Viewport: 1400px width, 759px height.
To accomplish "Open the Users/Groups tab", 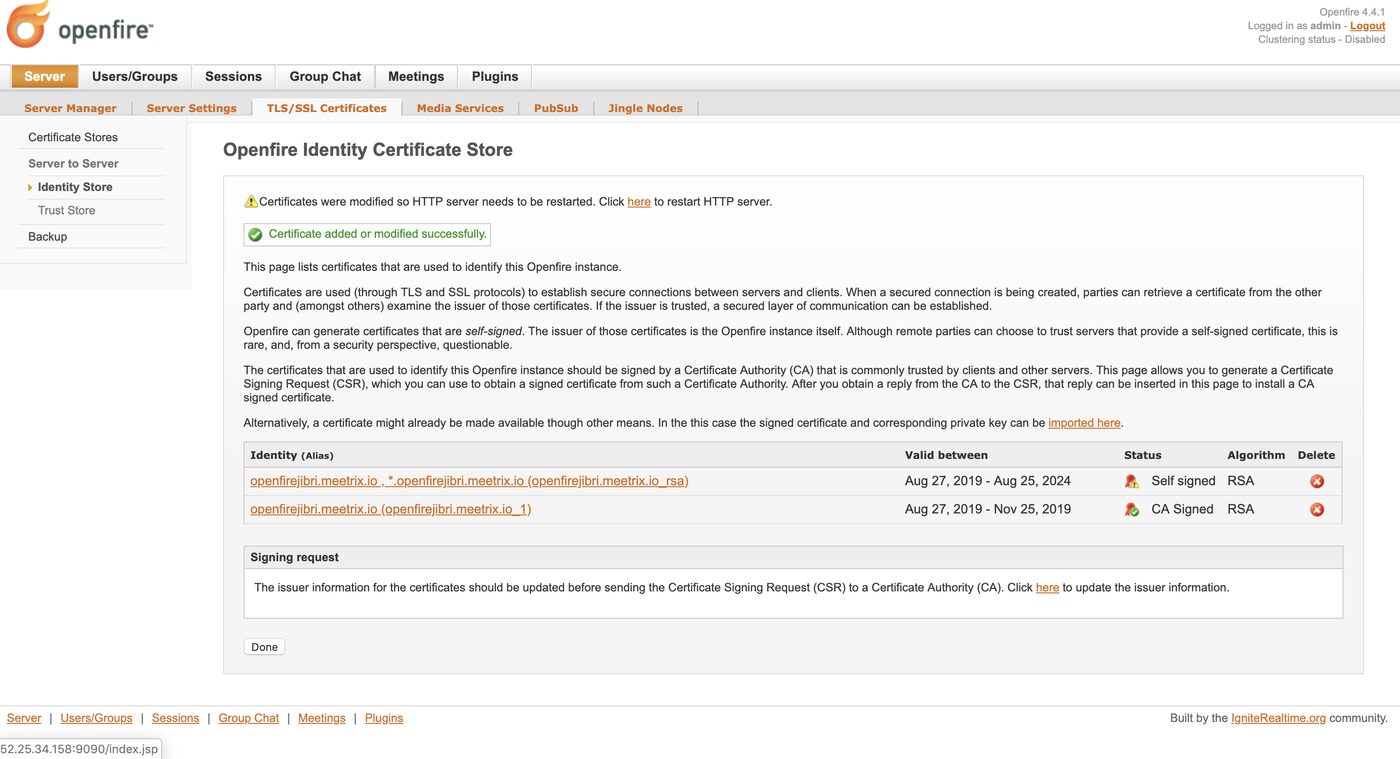I will tap(135, 76).
